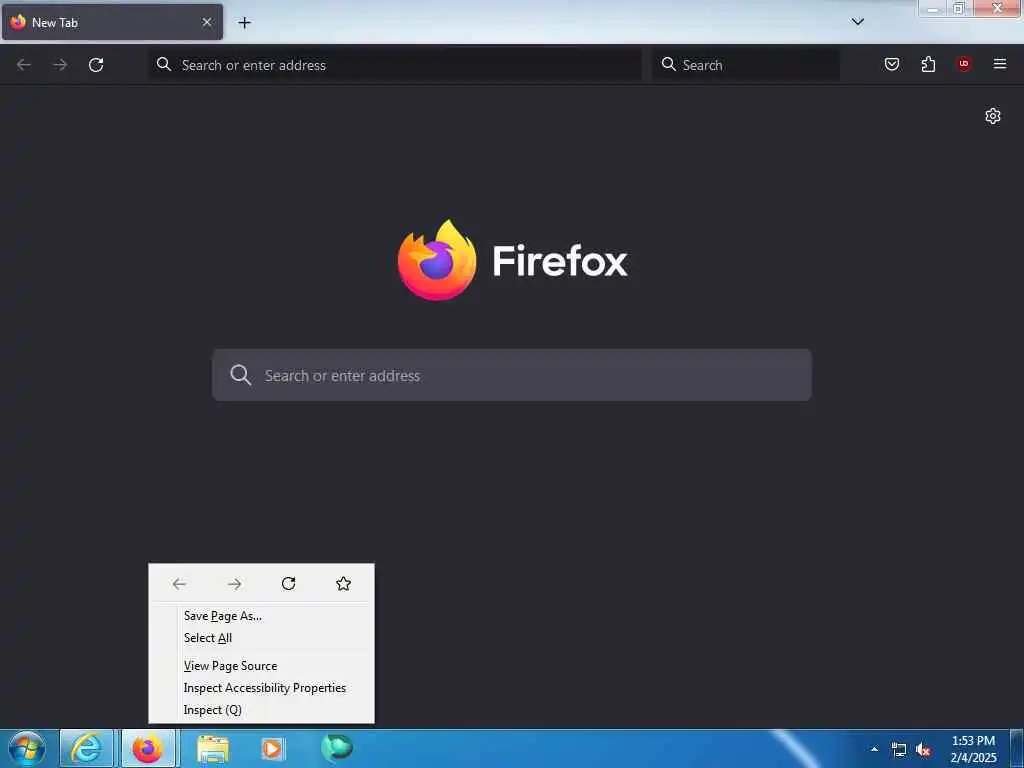Click the Back arrow in Firefox toolbar
This screenshot has height=768, width=1024.
pos(24,65)
